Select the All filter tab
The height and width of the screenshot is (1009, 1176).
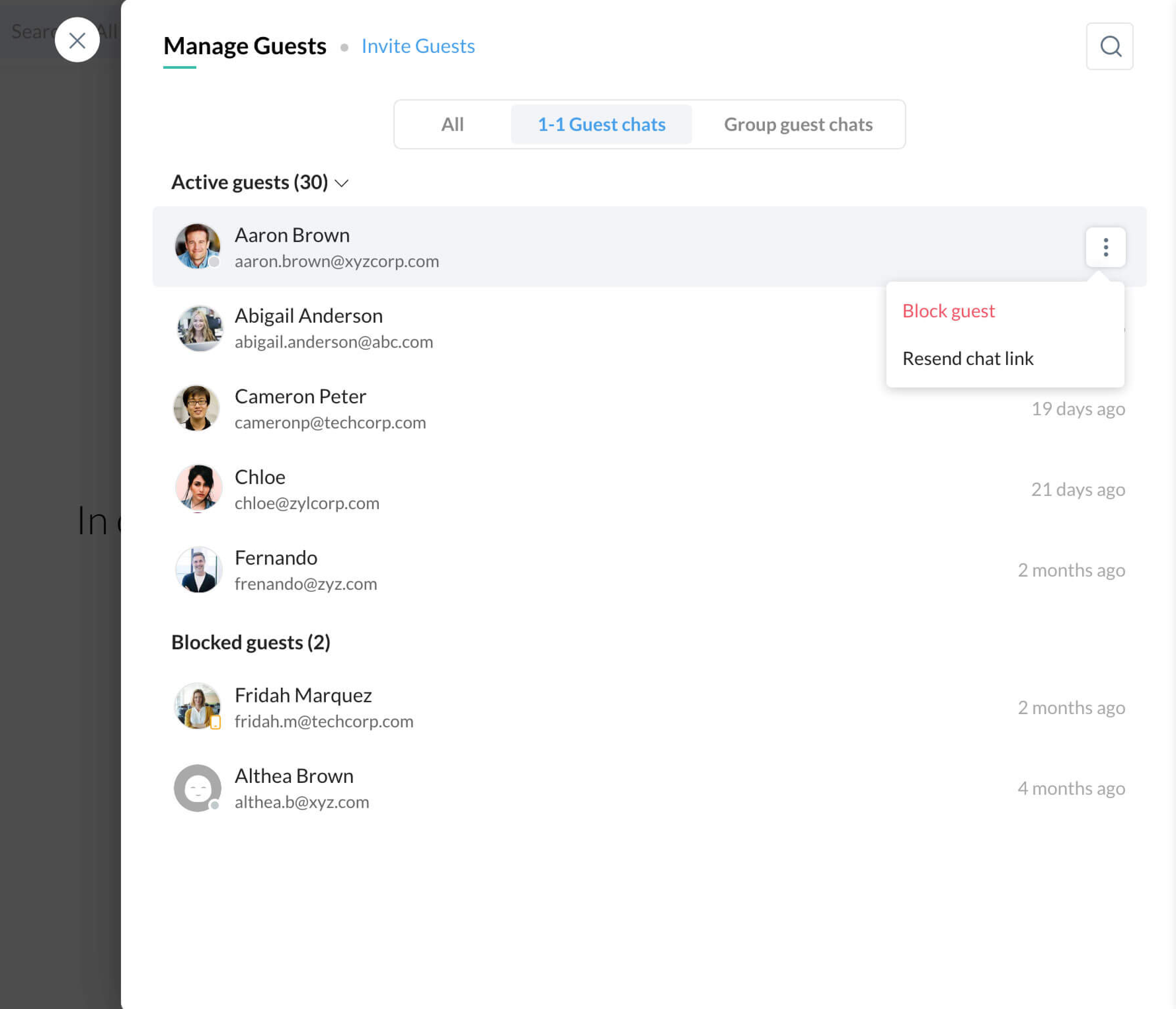(452, 124)
